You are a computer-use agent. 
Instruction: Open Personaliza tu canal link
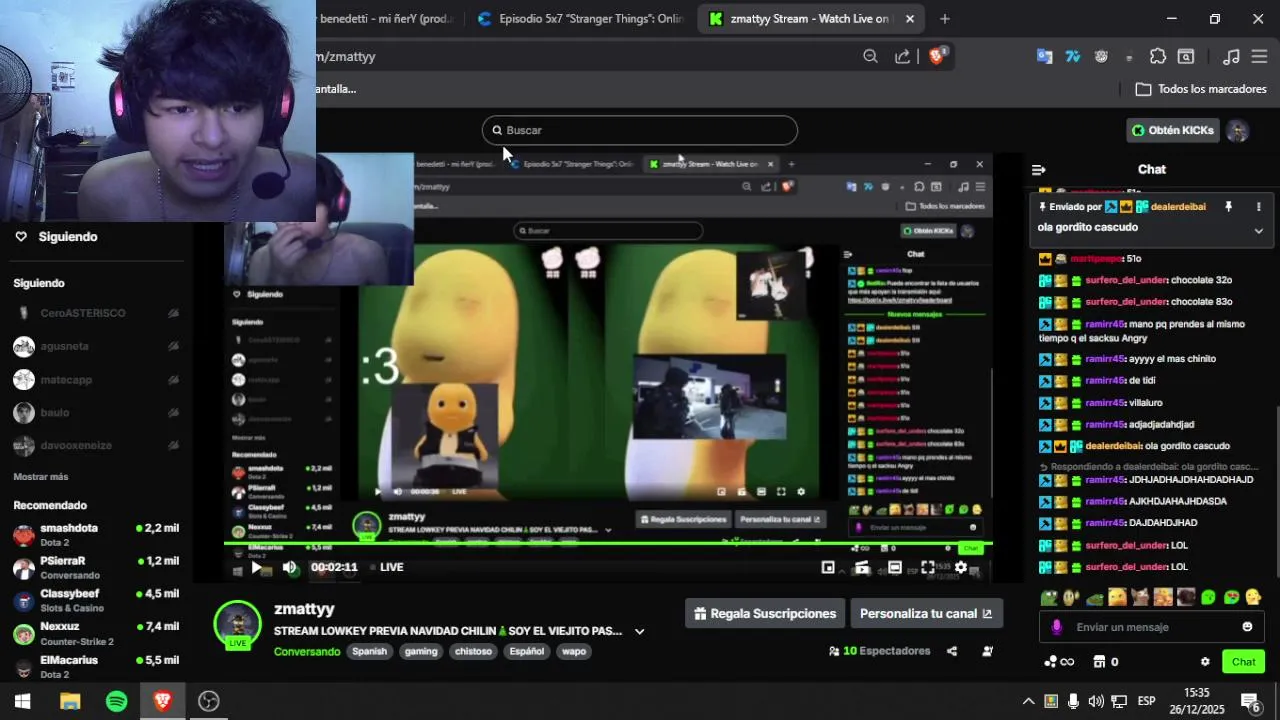[x=926, y=614]
